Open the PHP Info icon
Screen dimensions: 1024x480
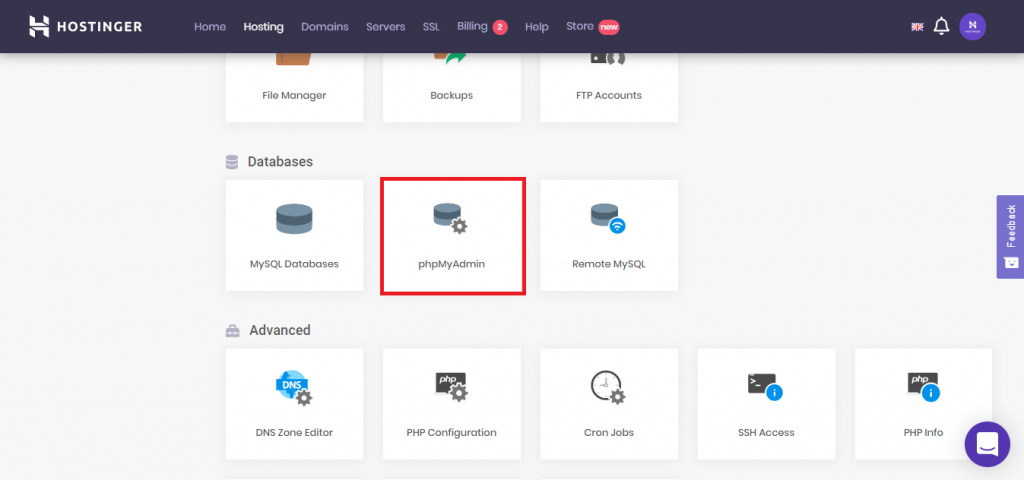(x=923, y=387)
